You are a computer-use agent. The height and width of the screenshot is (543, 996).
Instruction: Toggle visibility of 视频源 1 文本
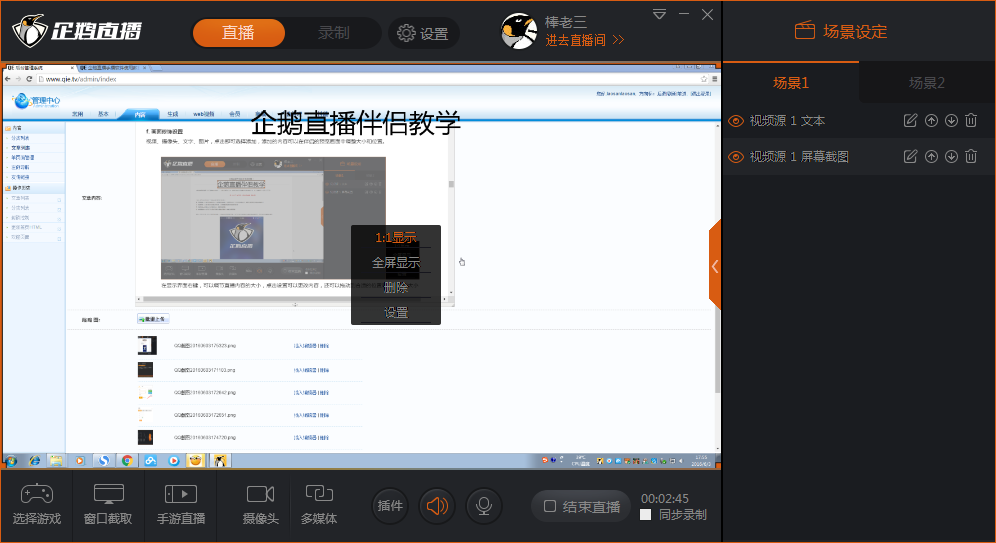pos(736,121)
